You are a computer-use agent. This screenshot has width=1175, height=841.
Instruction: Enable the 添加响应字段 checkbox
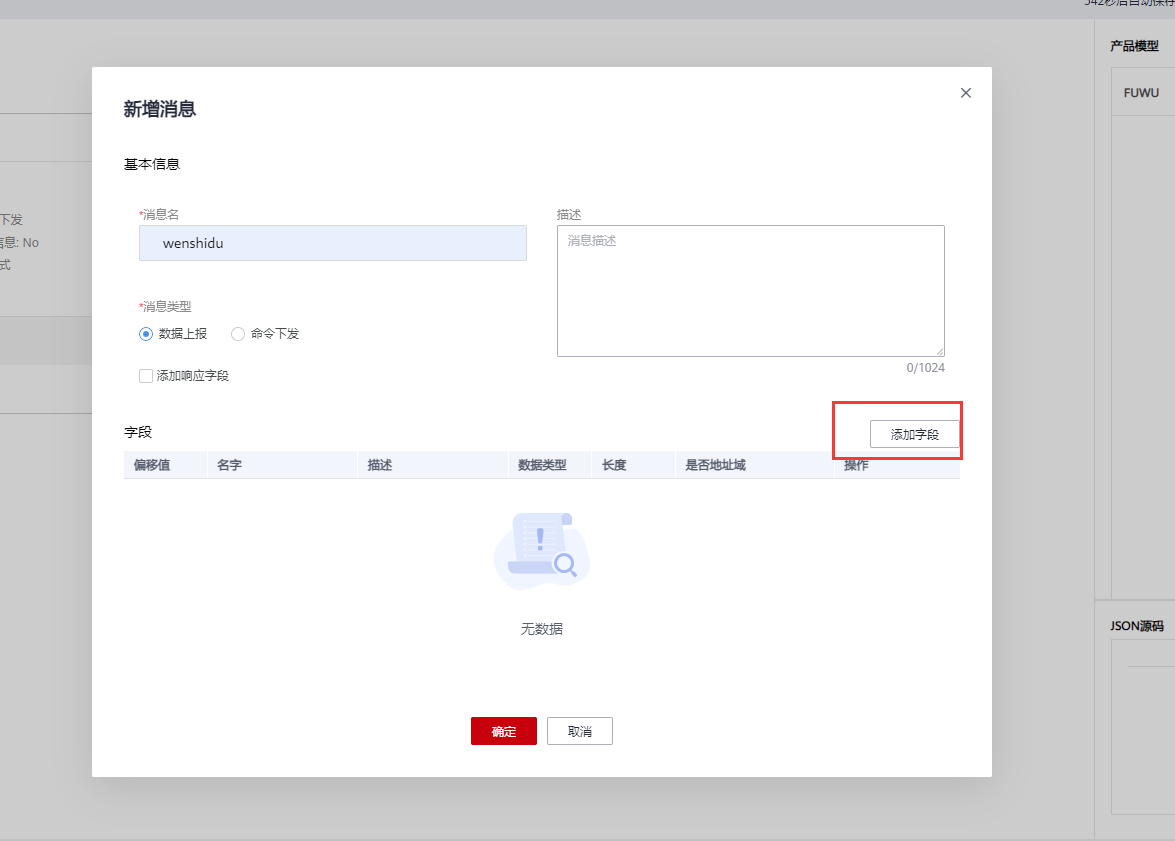[x=146, y=376]
